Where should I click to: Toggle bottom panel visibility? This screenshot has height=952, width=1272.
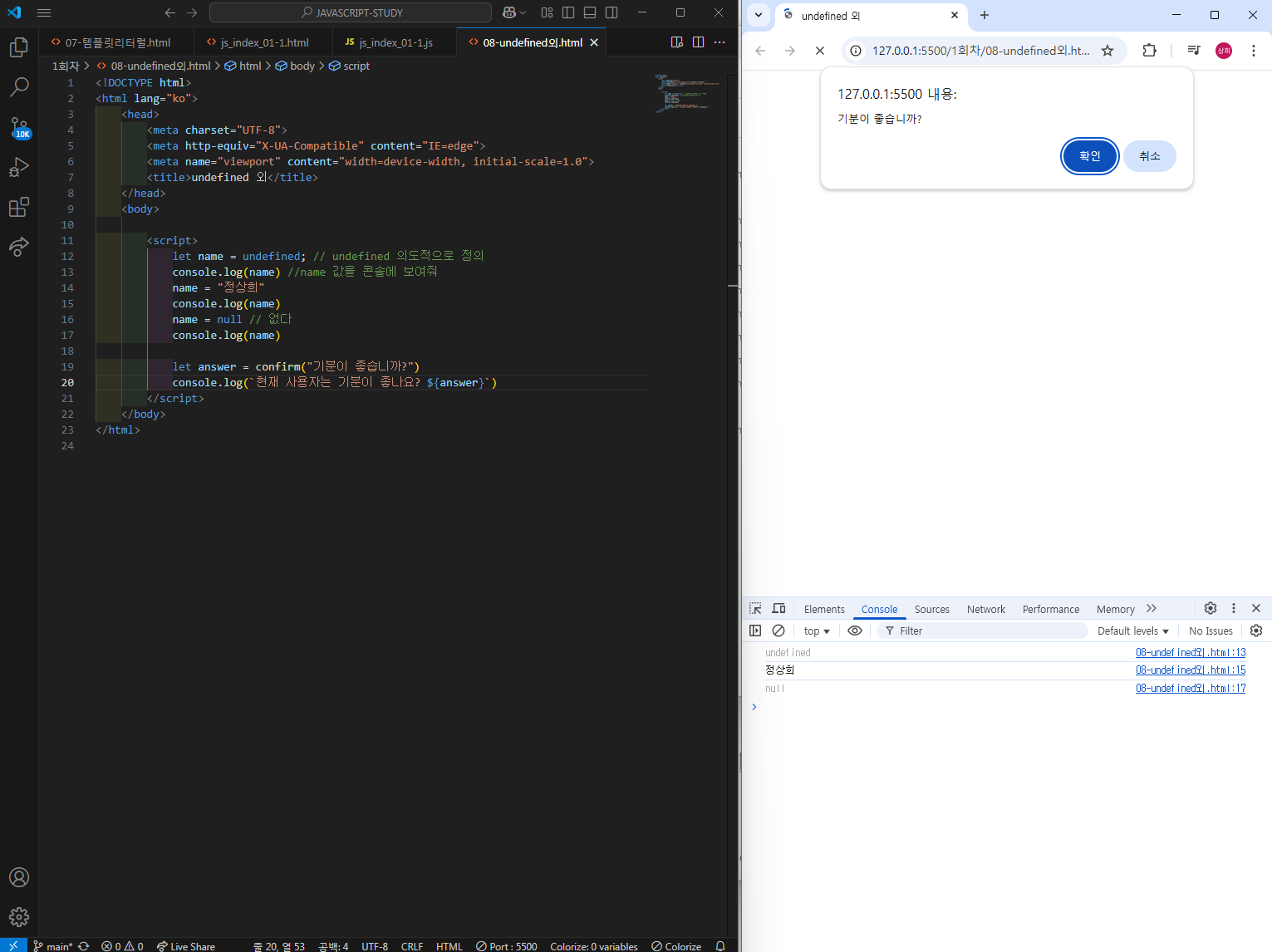(590, 12)
